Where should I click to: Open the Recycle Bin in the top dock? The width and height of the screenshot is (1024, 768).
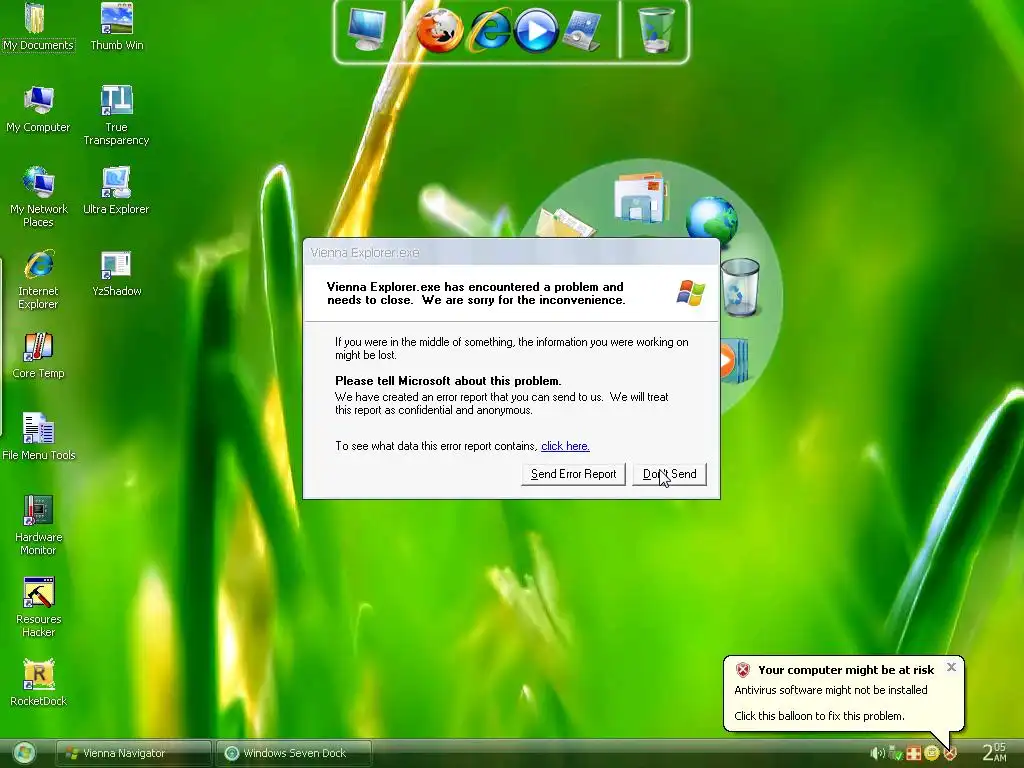coord(656,29)
